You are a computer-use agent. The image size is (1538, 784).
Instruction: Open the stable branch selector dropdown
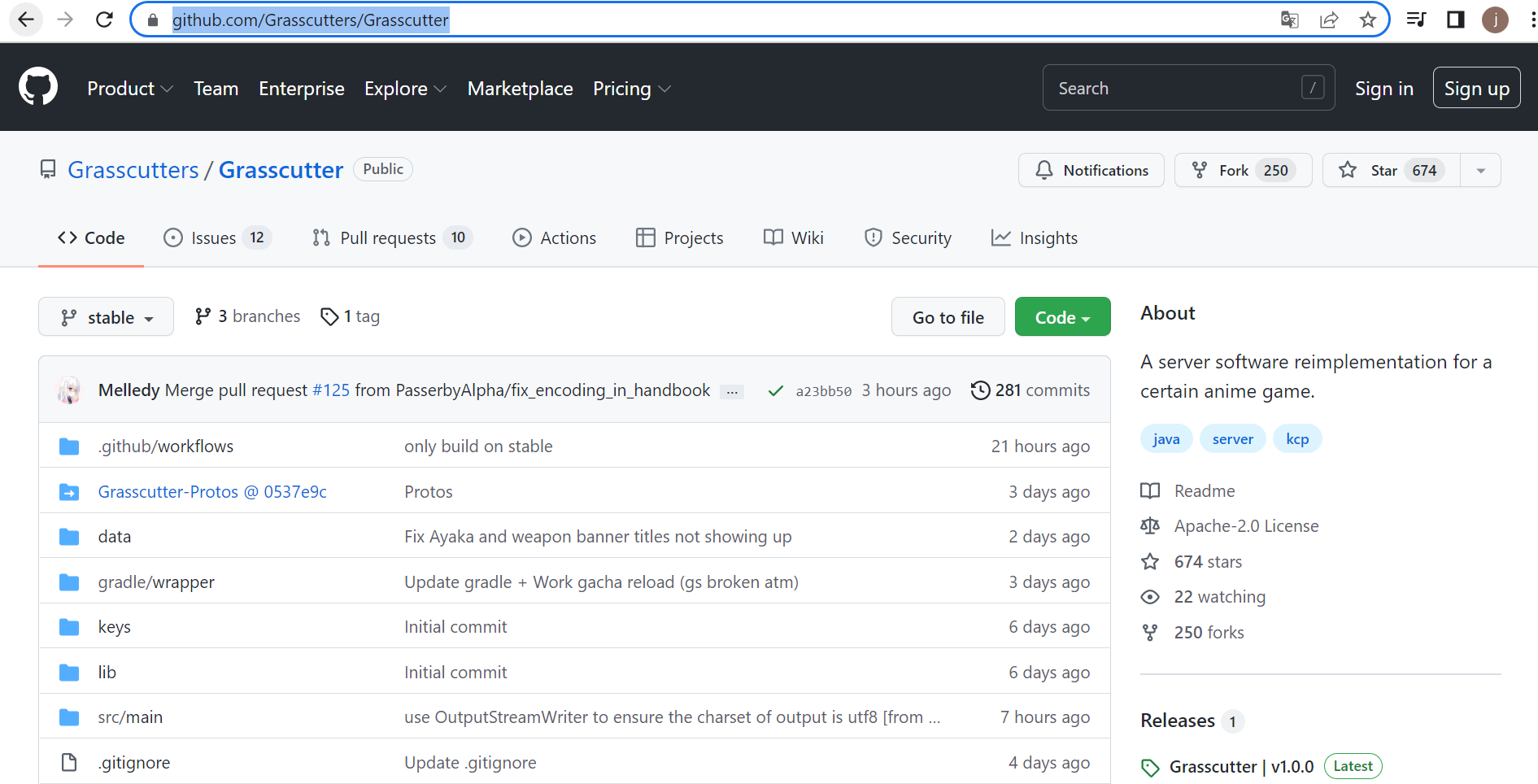[106, 316]
